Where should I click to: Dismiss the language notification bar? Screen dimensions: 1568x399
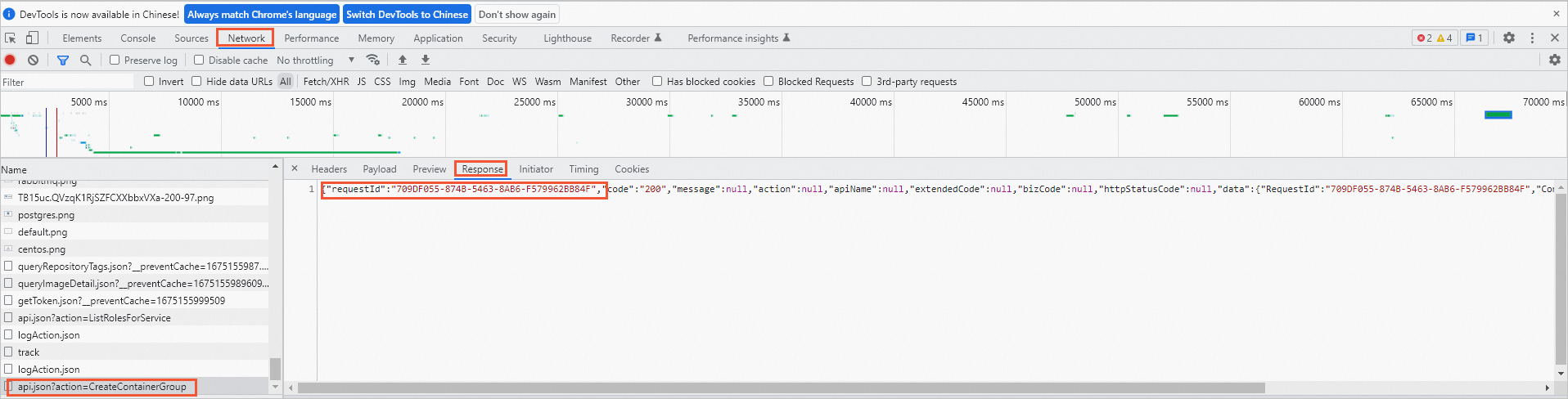1556,14
